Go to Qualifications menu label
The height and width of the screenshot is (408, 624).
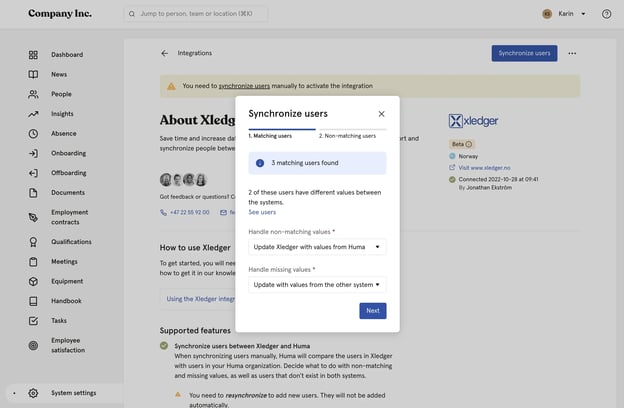tap(71, 242)
